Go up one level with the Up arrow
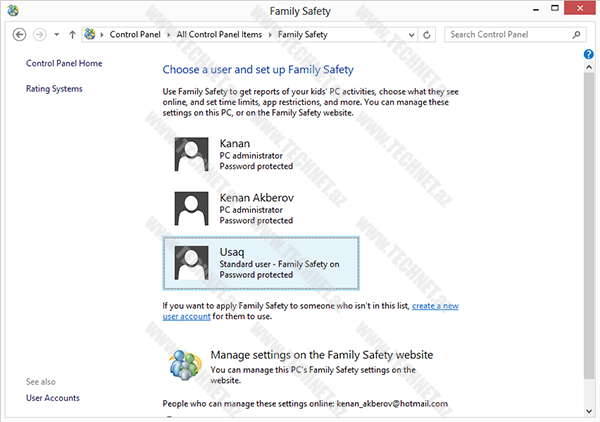600x422 pixels. tap(72, 34)
